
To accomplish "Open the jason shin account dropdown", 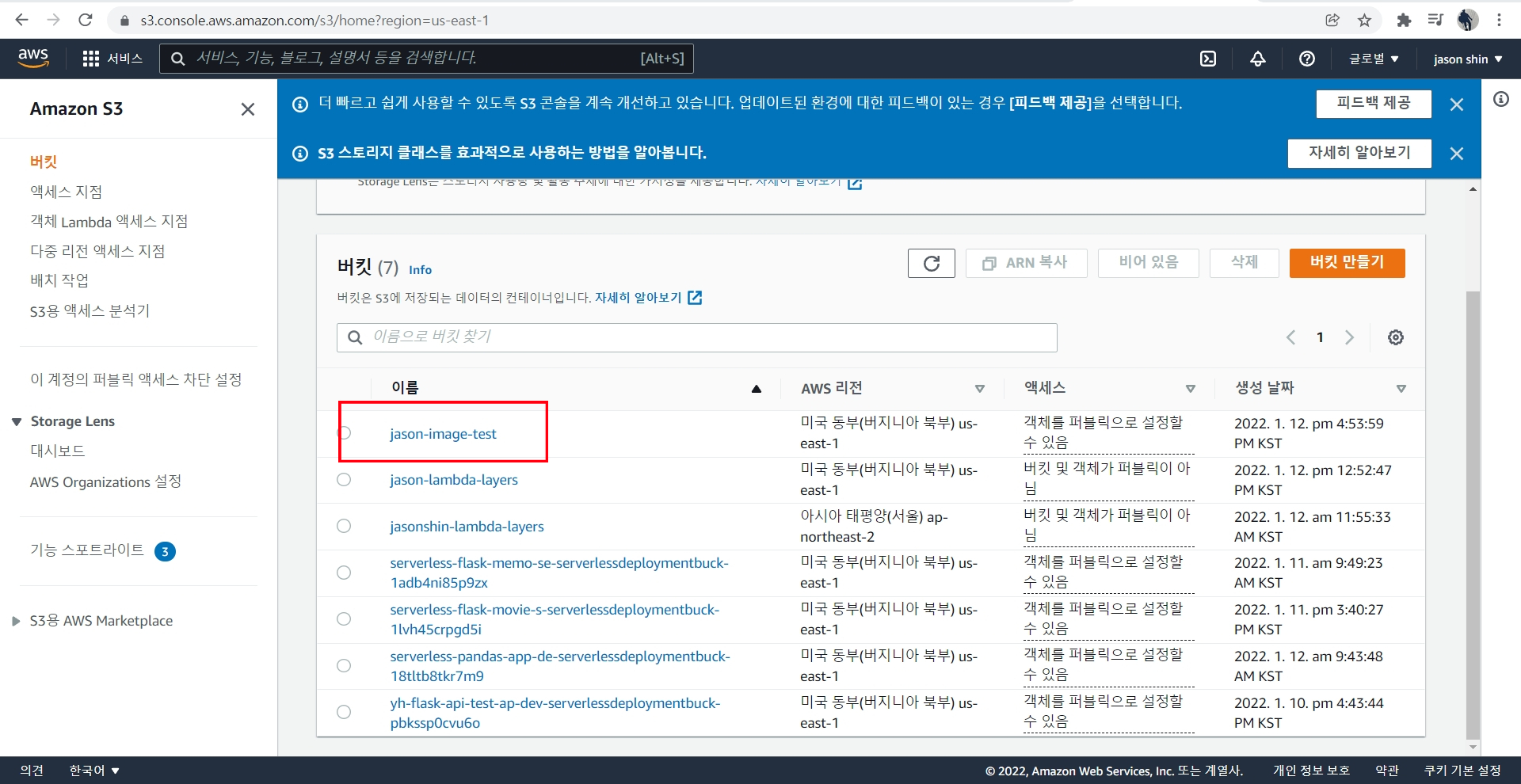I will (1467, 59).
